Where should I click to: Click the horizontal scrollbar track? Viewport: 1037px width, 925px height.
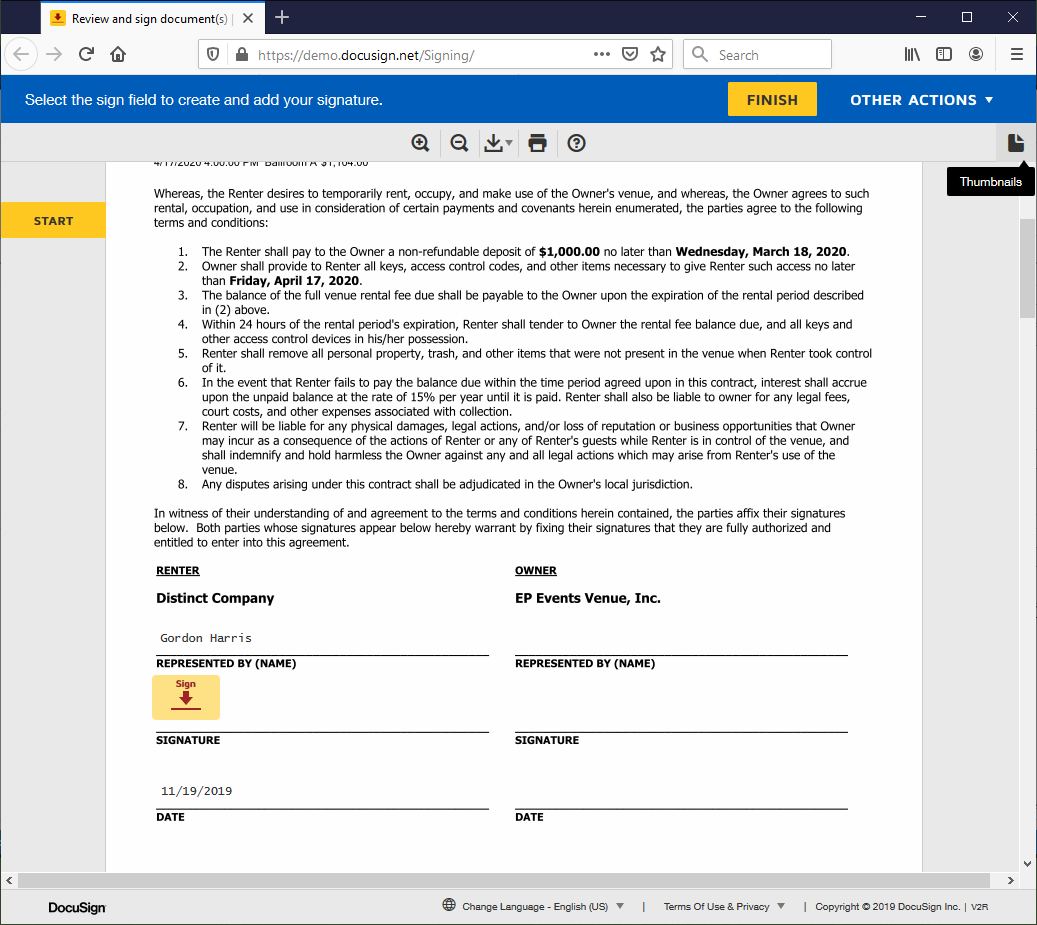(503, 880)
